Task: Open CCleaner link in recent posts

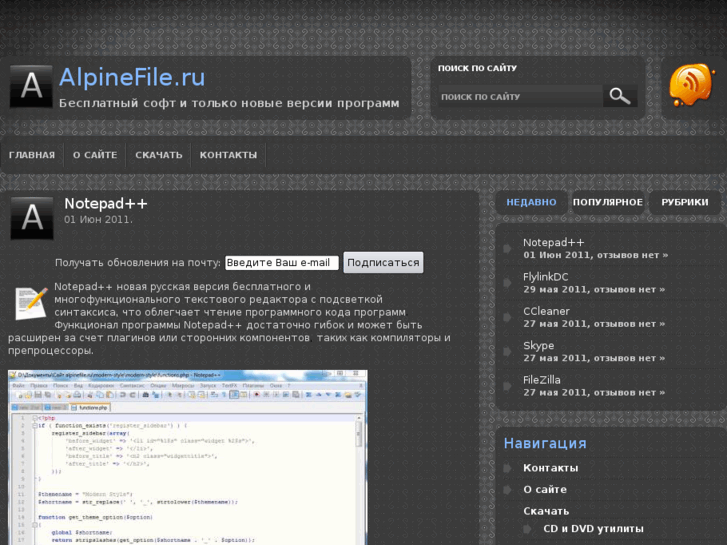Action: (547, 311)
